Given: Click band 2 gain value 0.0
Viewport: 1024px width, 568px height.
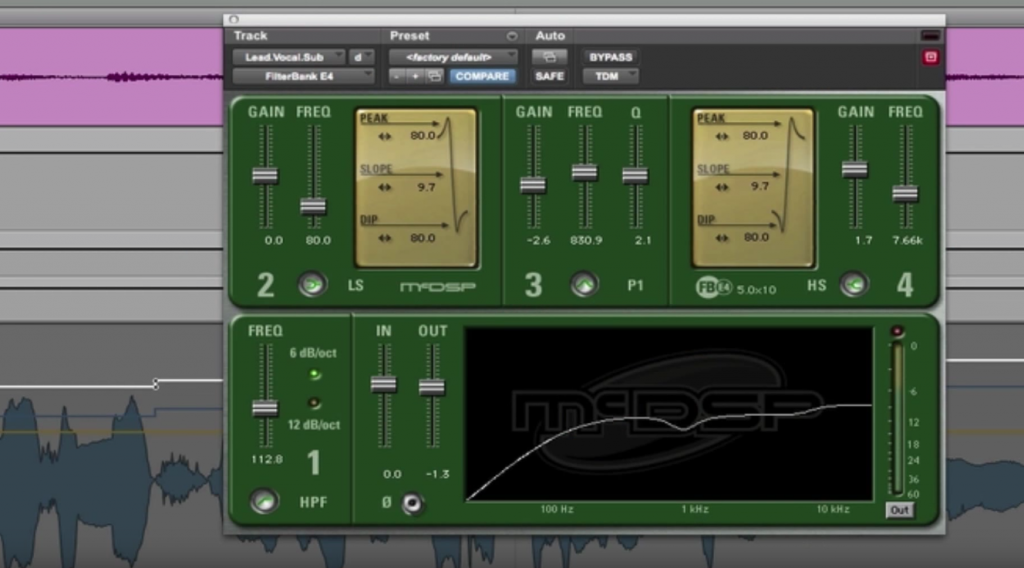Looking at the screenshot, I should pyautogui.click(x=274, y=240).
